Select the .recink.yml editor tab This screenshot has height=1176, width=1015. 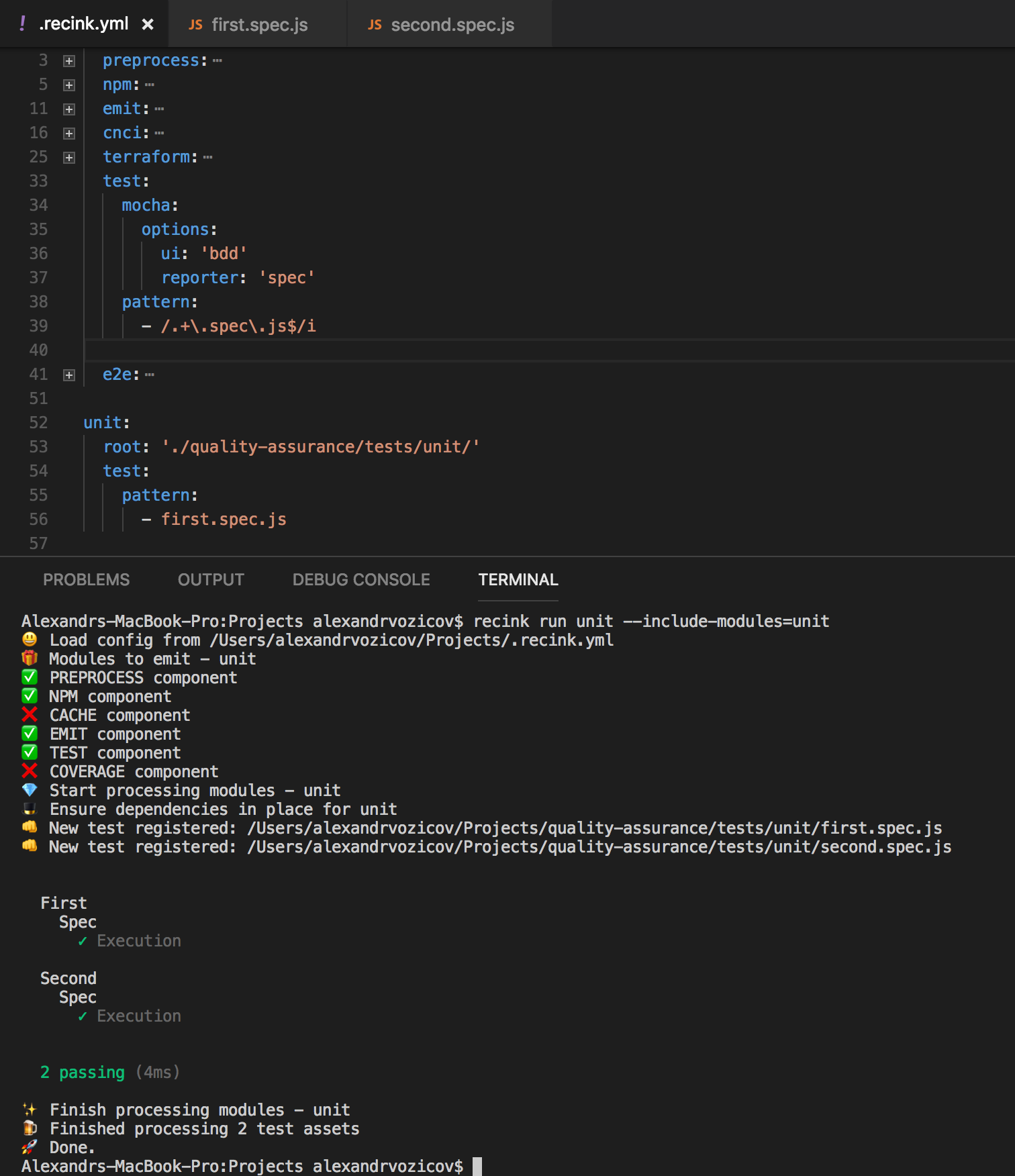pyautogui.click(x=84, y=24)
